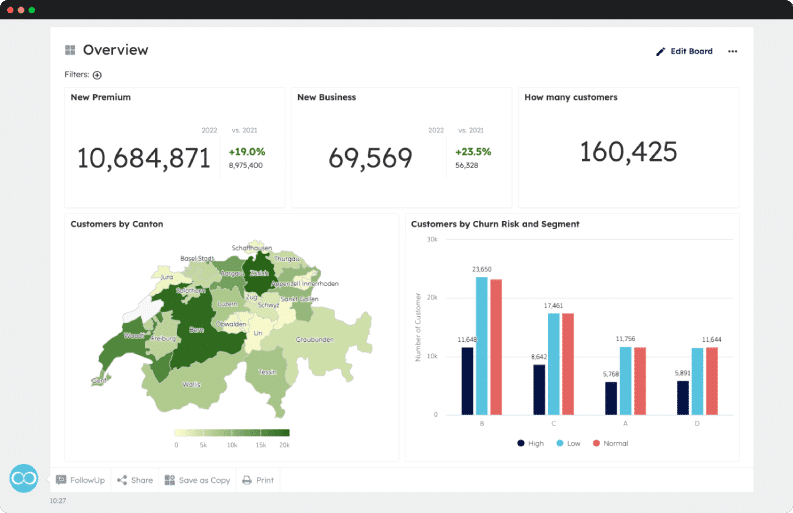Select the Luzern canton on the map
This screenshot has height=513, width=793.
(x=228, y=305)
